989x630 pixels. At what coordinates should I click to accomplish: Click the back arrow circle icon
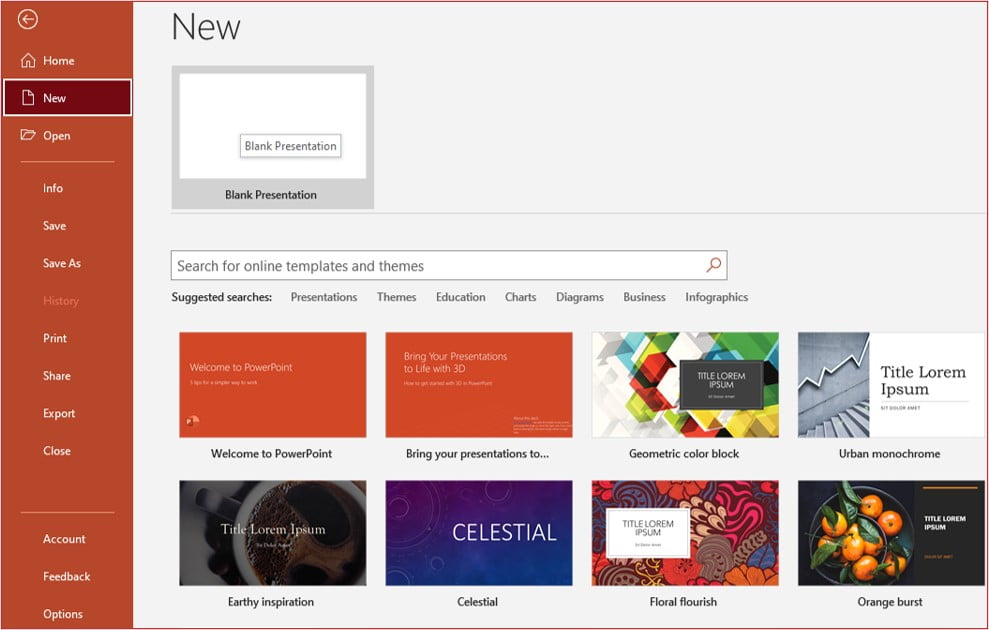(27, 20)
